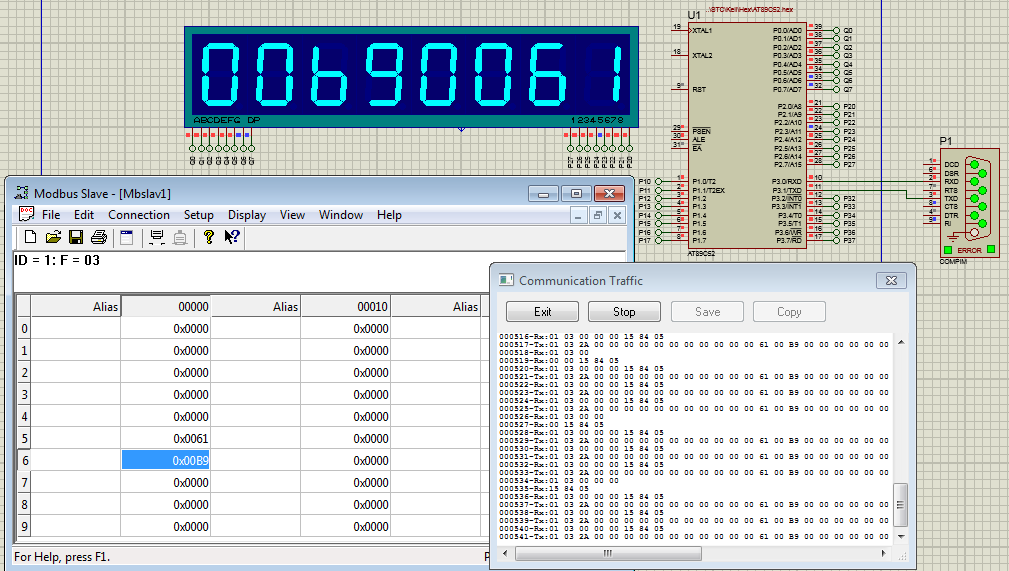Click the yellow question mark About icon
The width and height of the screenshot is (1009, 571).
pos(208,237)
